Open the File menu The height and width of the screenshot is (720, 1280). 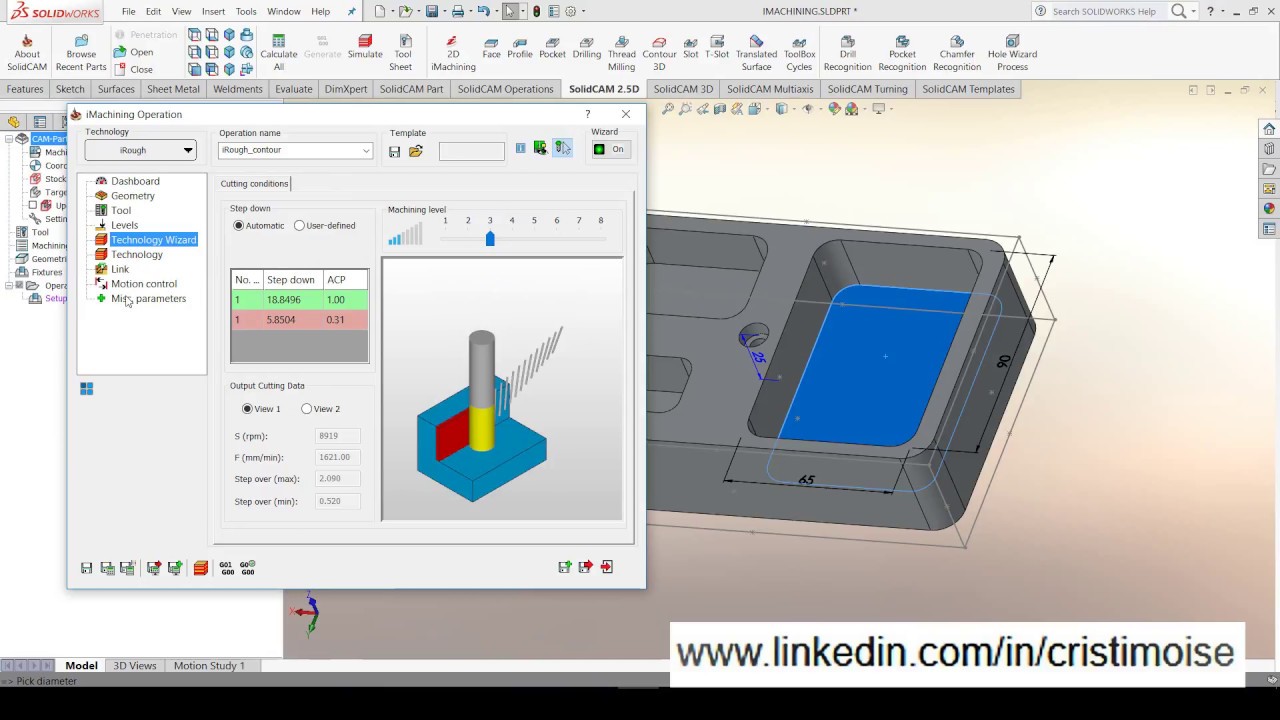[x=129, y=12]
